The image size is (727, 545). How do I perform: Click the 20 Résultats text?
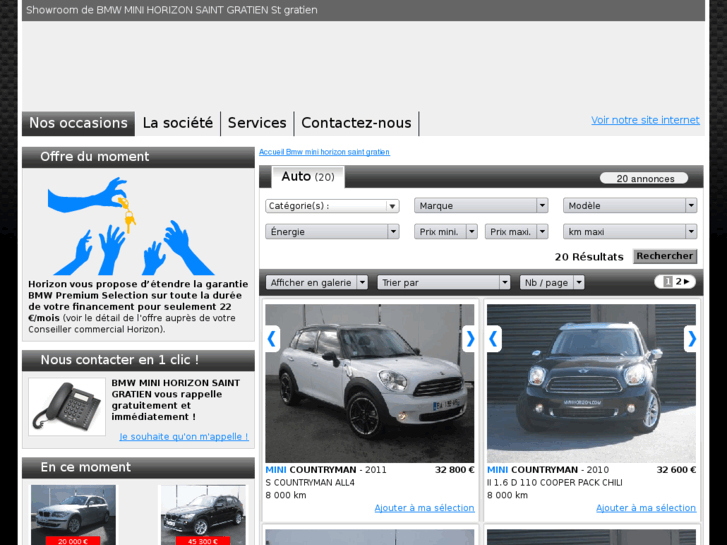[589, 257]
